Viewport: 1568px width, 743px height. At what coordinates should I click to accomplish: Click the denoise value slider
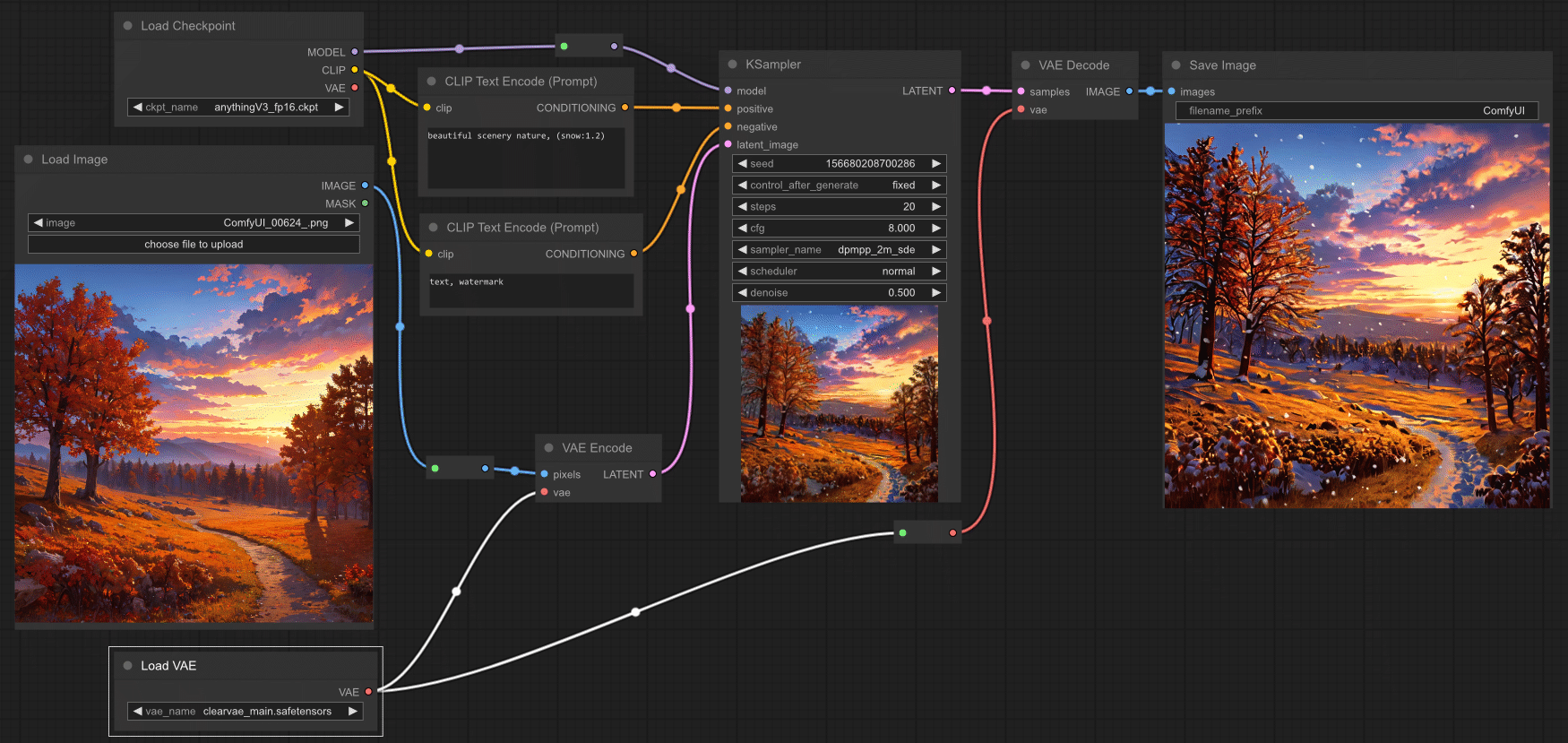tap(839, 293)
